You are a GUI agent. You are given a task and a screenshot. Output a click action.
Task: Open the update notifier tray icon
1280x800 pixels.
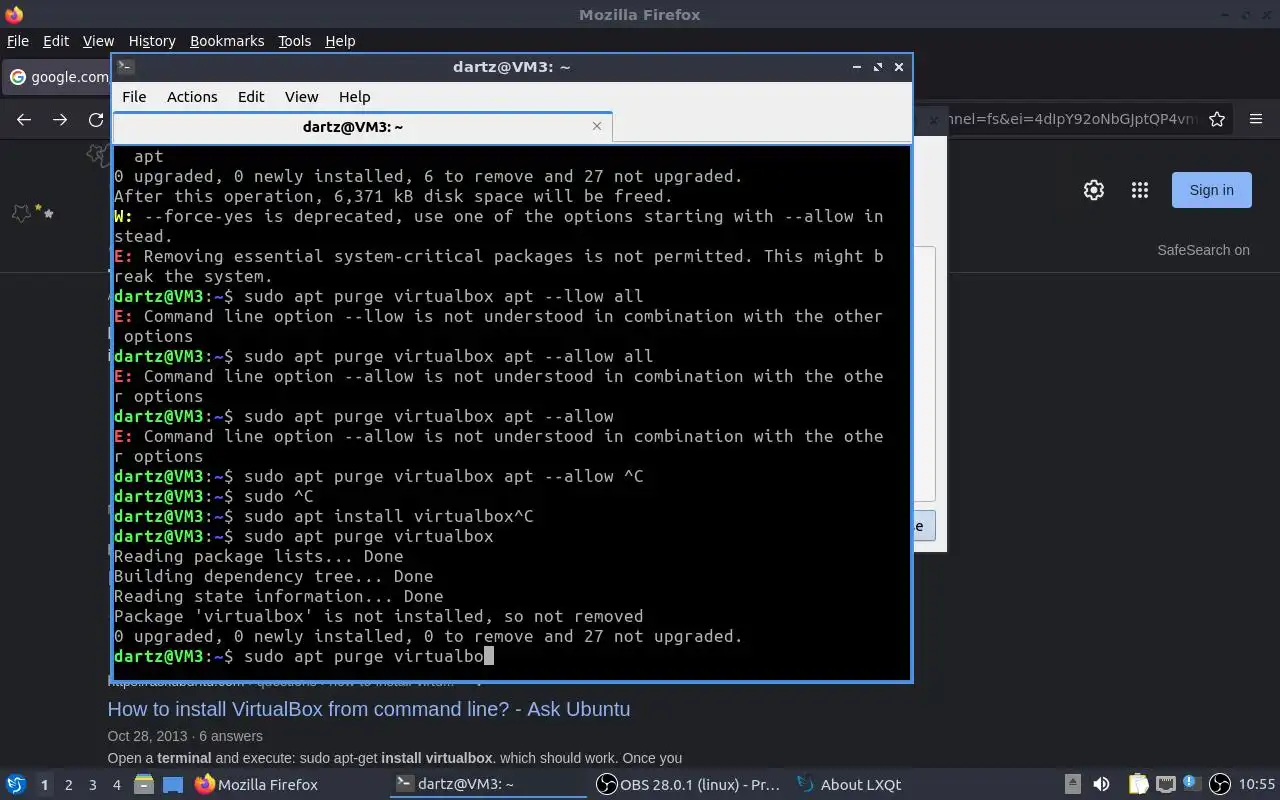(x=1192, y=784)
